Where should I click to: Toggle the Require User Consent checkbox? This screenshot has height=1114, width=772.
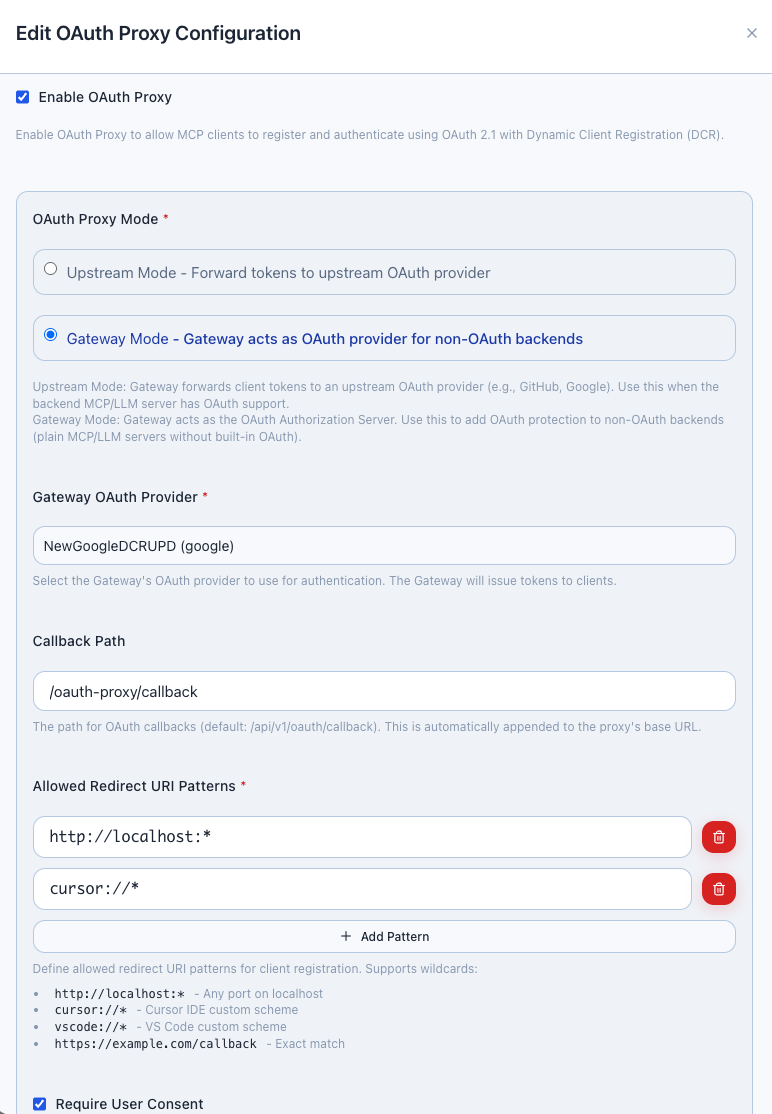40,1103
